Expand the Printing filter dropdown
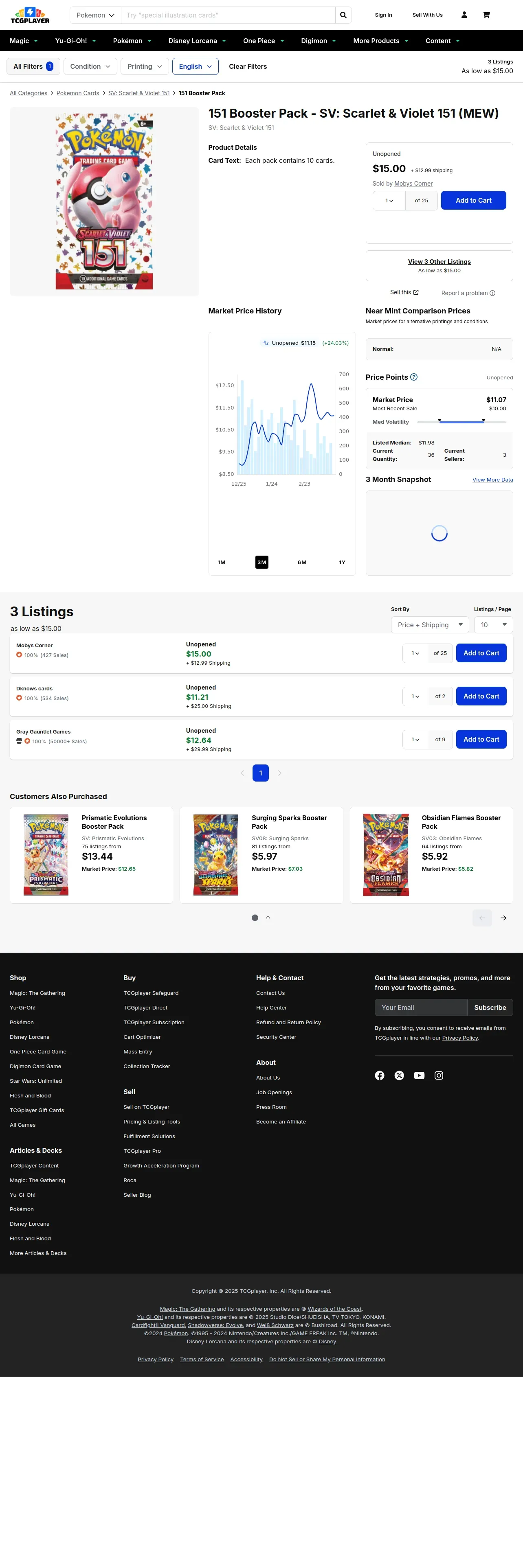Viewport: 523px width, 1568px height. 144,66
